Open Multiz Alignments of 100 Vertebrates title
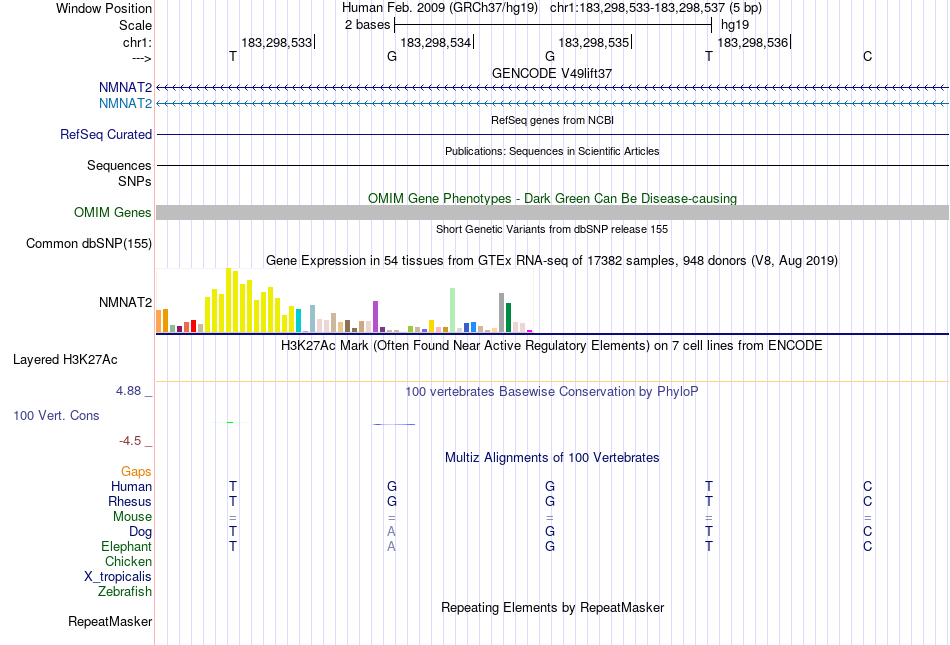 552,458
